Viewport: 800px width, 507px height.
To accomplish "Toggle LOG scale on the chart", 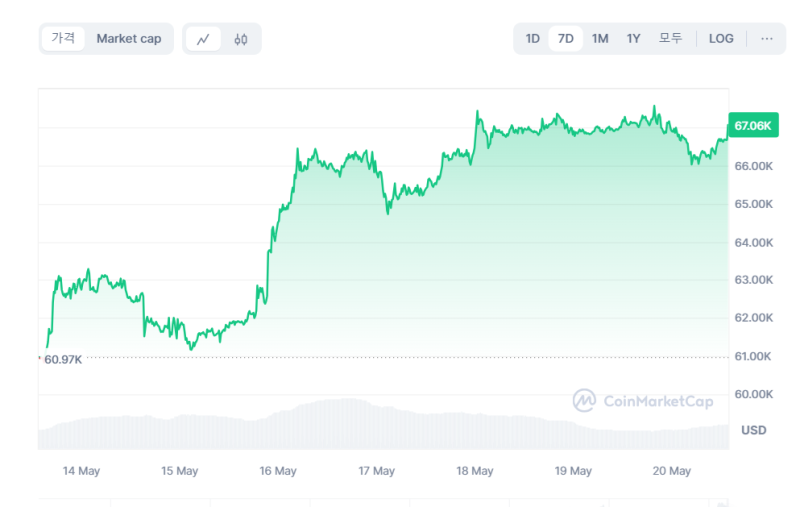I will 720,38.
